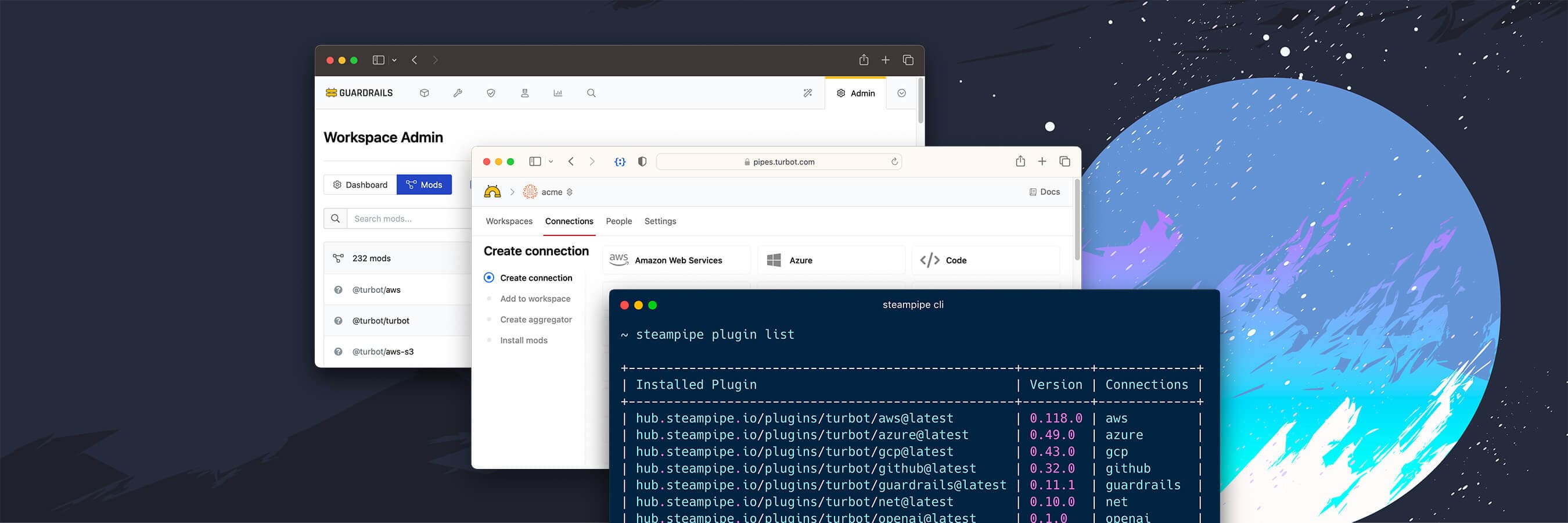Click the steampipe plugin list command
Screen dimensions: 1568x523
pos(715,334)
